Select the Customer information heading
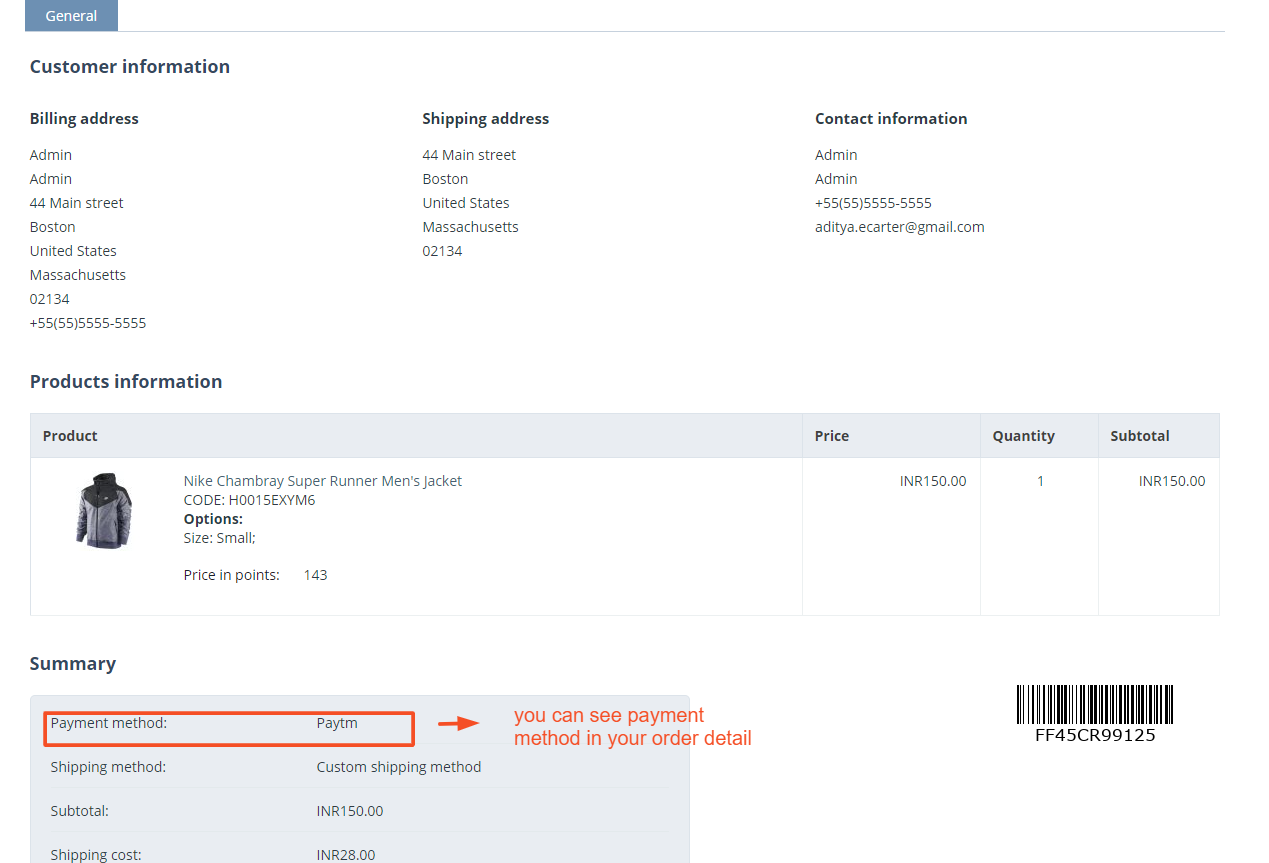The height and width of the screenshot is (863, 1269). pos(130,67)
